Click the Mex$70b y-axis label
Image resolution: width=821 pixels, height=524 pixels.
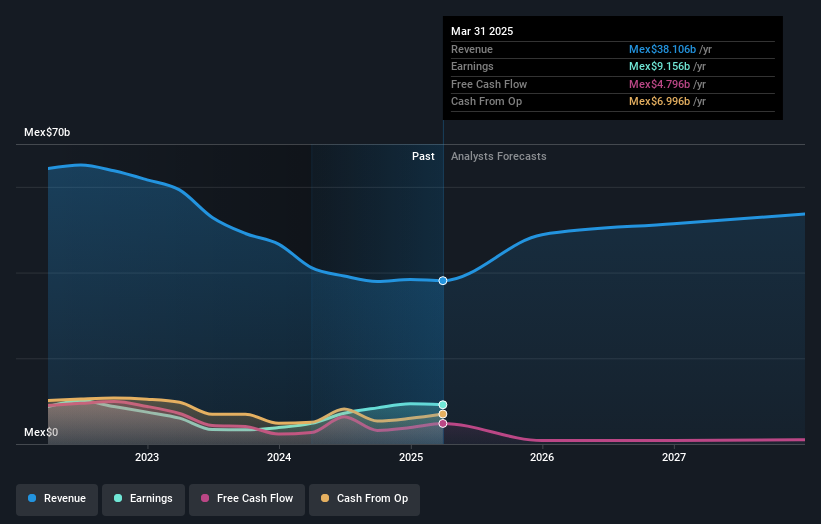pos(47,132)
